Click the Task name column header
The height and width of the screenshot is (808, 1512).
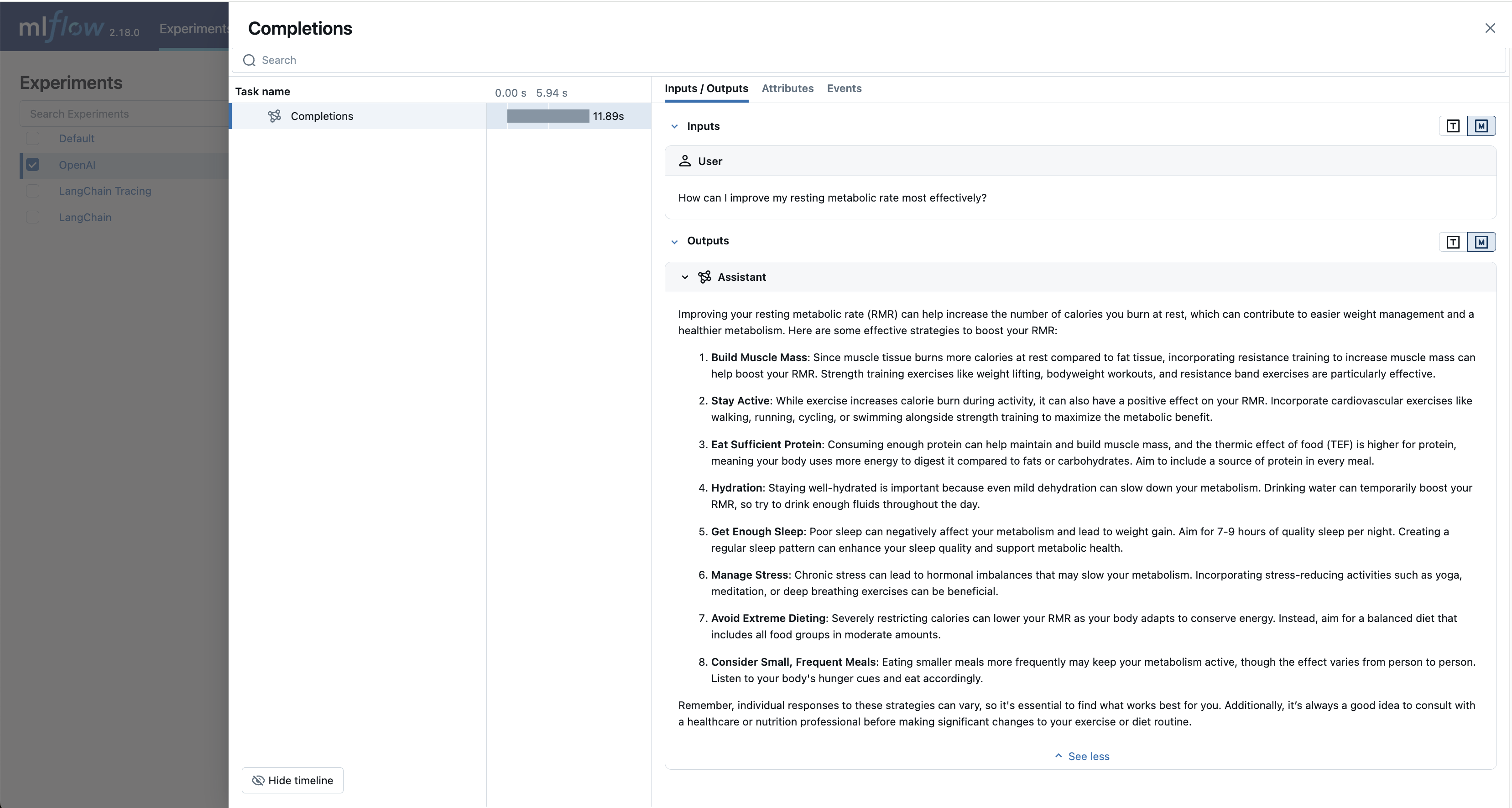pos(262,92)
